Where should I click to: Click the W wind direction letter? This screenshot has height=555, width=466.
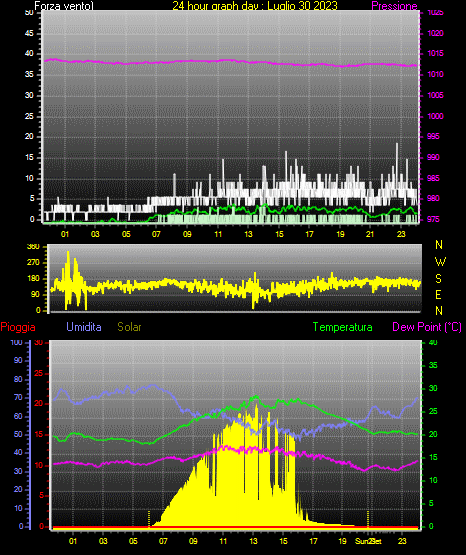440,262
